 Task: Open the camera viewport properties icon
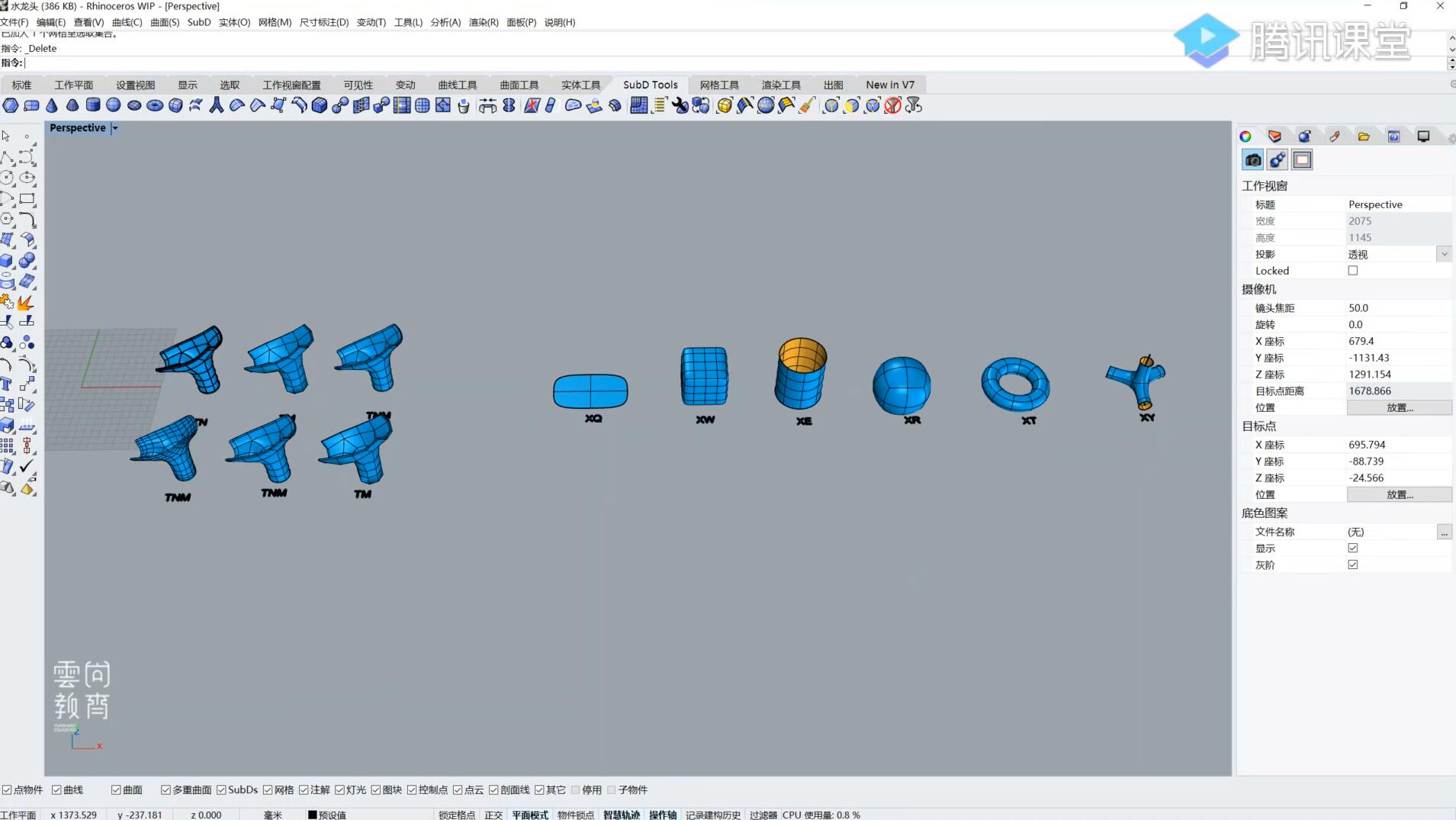(x=1253, y=160)
